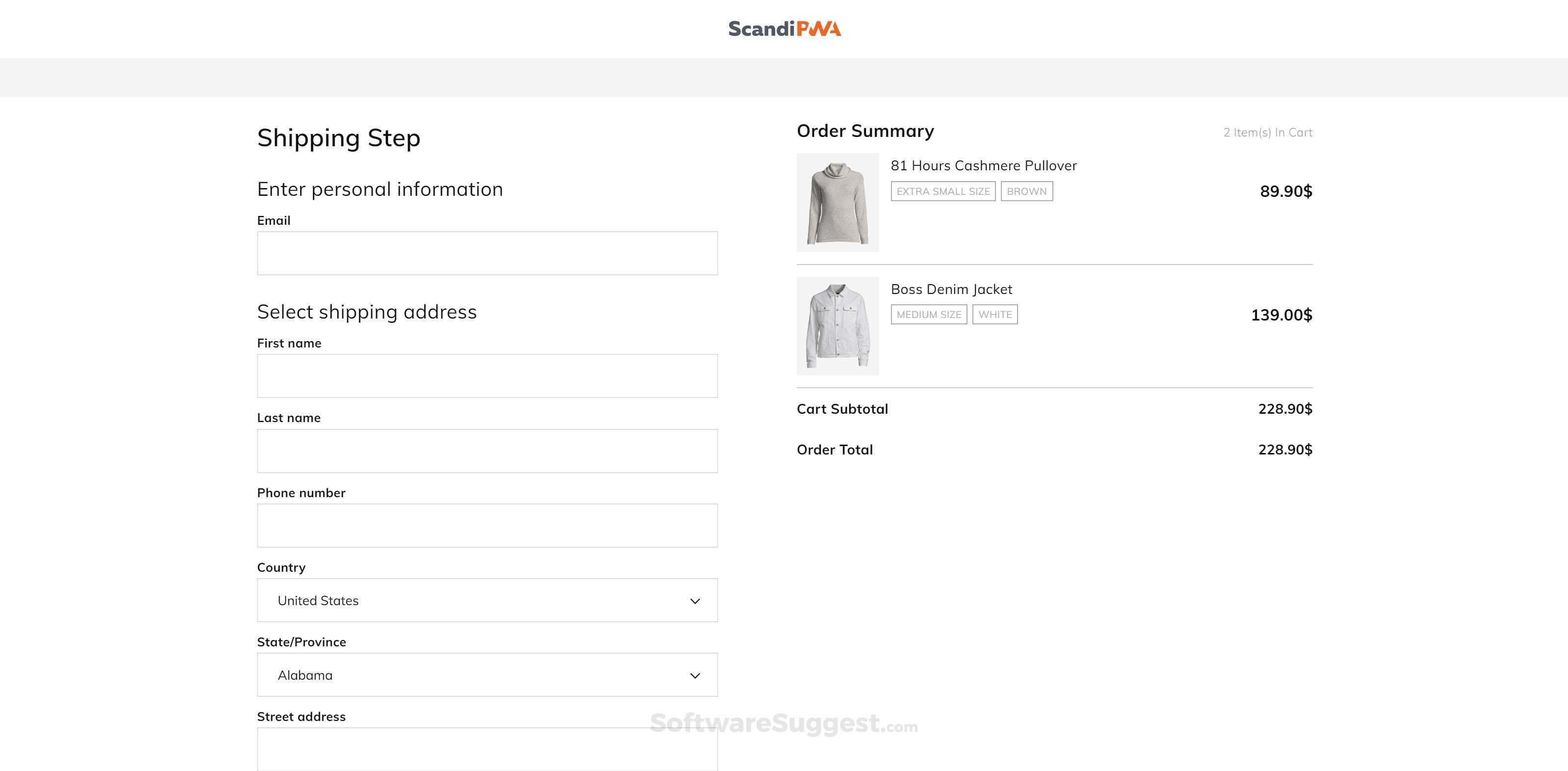Open the 81 Hours Cashmere Pullover title
The width and height of the screenshot is (1568, 771).
tap(984, 166)
